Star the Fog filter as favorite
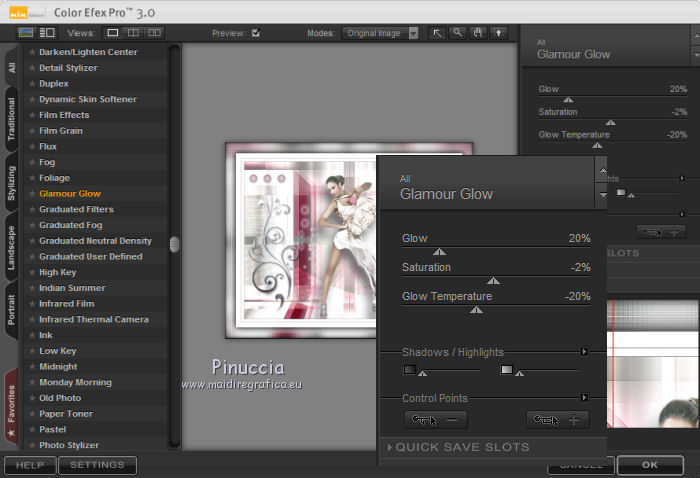Screen dimensions: 700x478 pos(32,162)
